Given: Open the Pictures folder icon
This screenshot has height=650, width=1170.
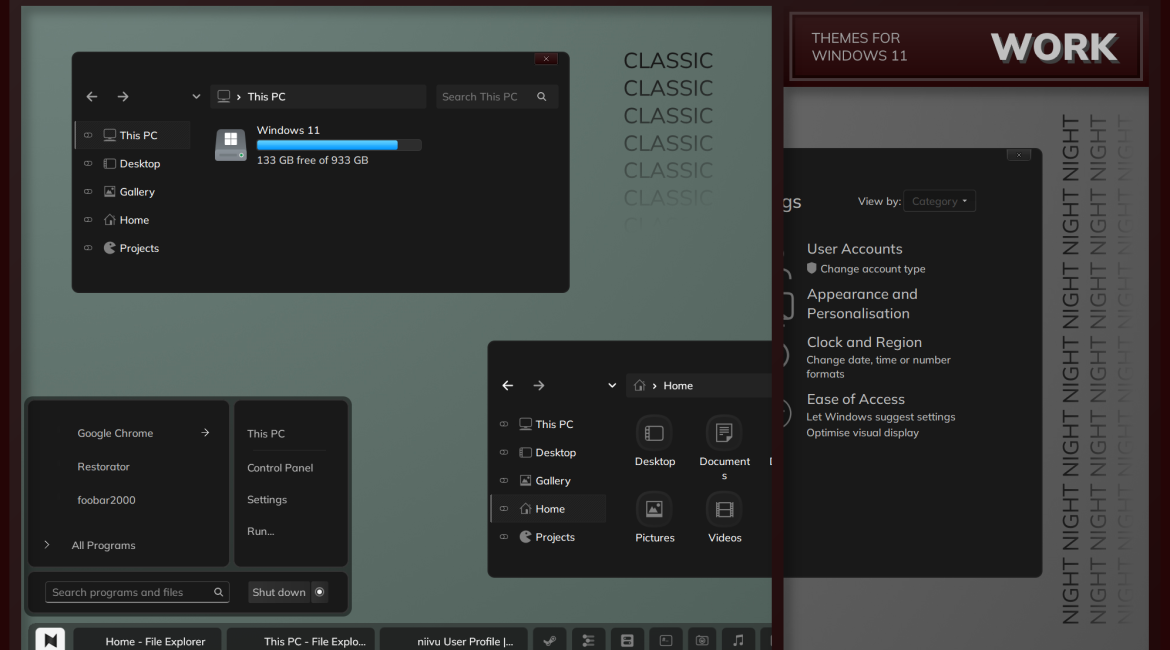Looking at the screenshot, I should pyautogui.click(x=654, y=510).
